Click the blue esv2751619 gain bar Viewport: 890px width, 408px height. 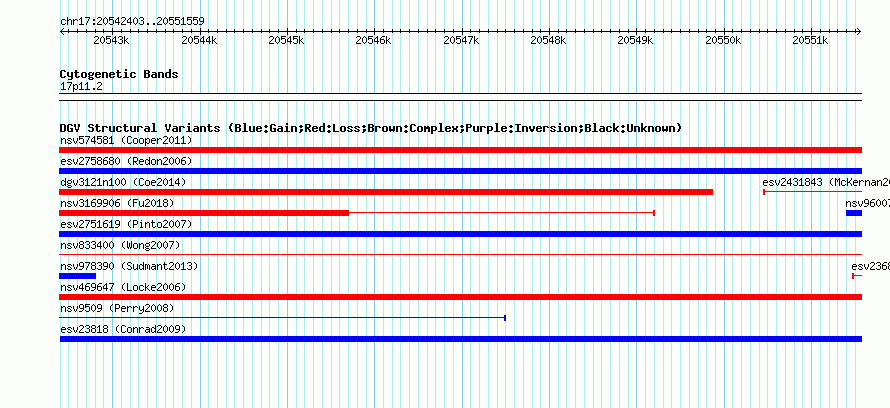pos(460,234)
